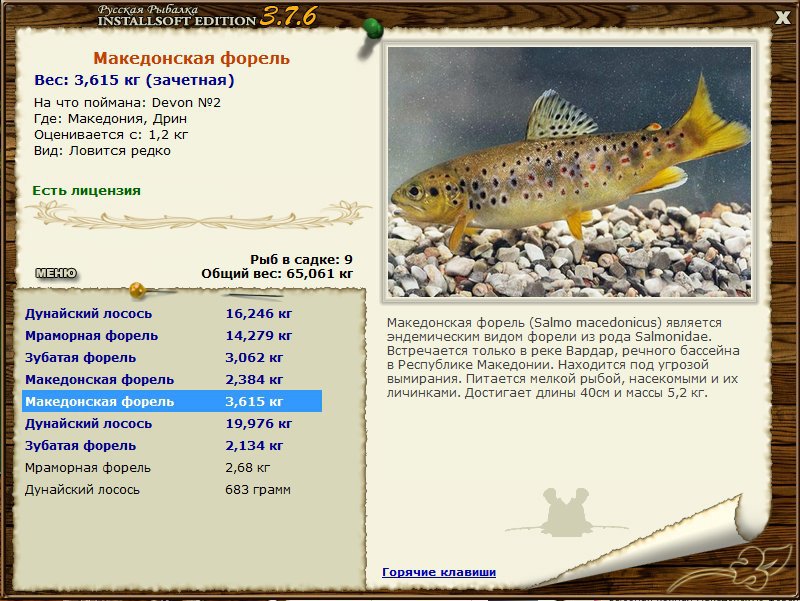Click the Оценивается с: 1,2 кг line
800x601 pixels.
coord(111,135)
